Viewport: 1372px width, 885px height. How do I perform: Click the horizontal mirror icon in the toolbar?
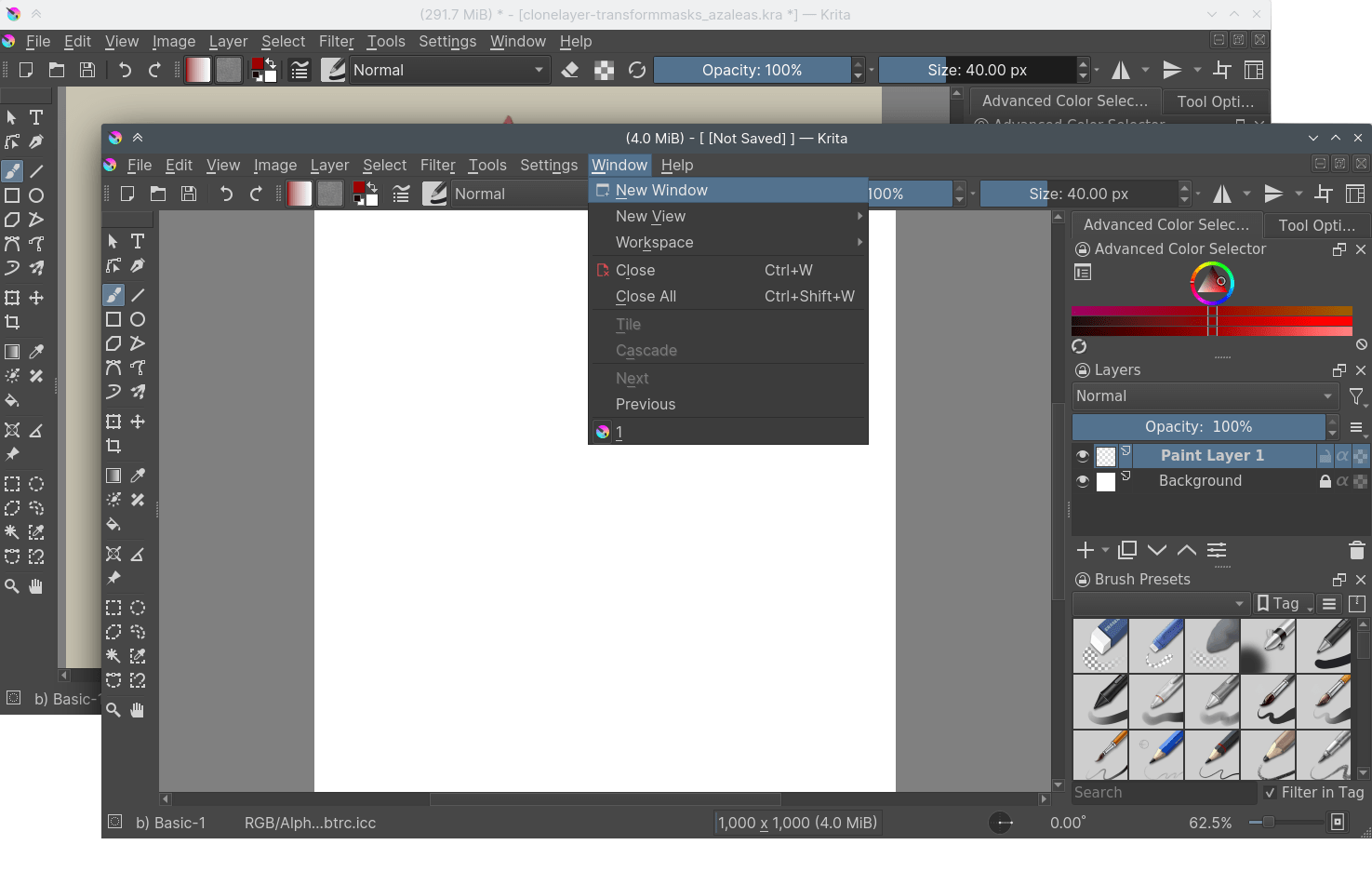pos(1222,194)
